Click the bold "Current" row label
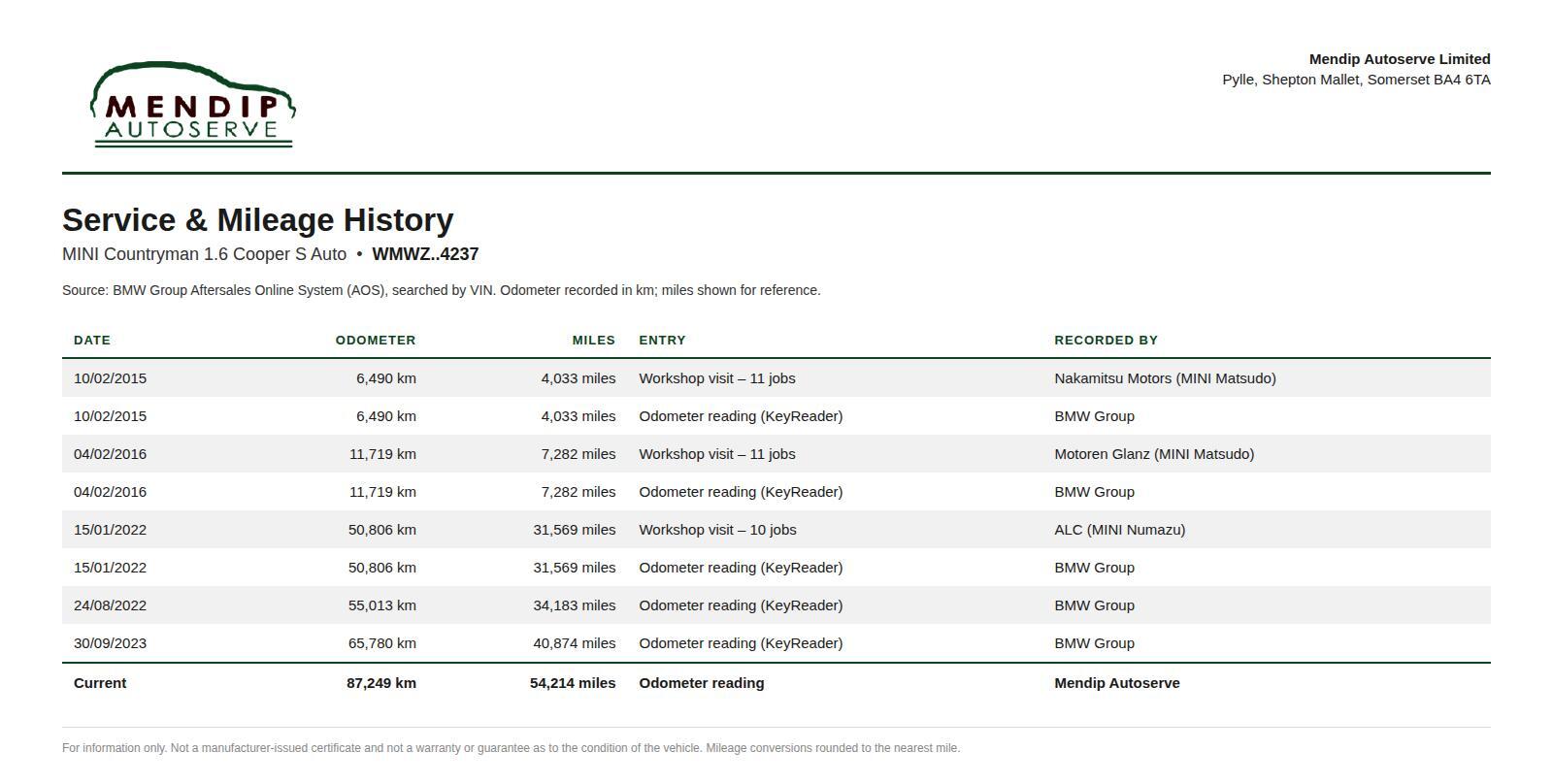Image resolution: width=1553 pixels, height=784 pixels. (100, 683)
